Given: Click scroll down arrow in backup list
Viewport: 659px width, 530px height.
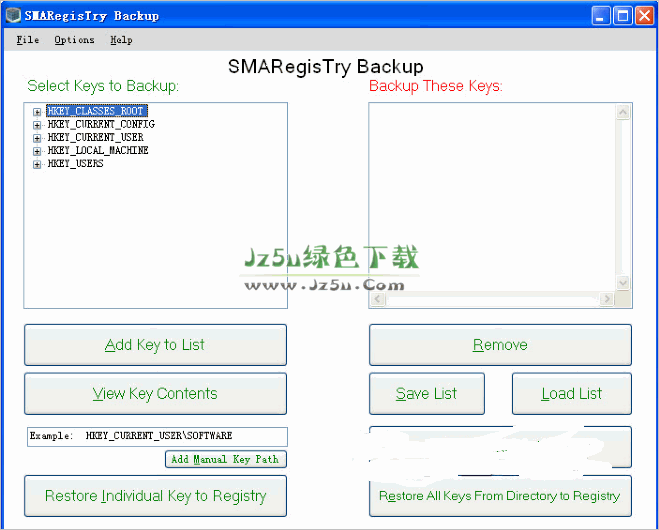Looking at the screenshot, I should coord(623,283).
